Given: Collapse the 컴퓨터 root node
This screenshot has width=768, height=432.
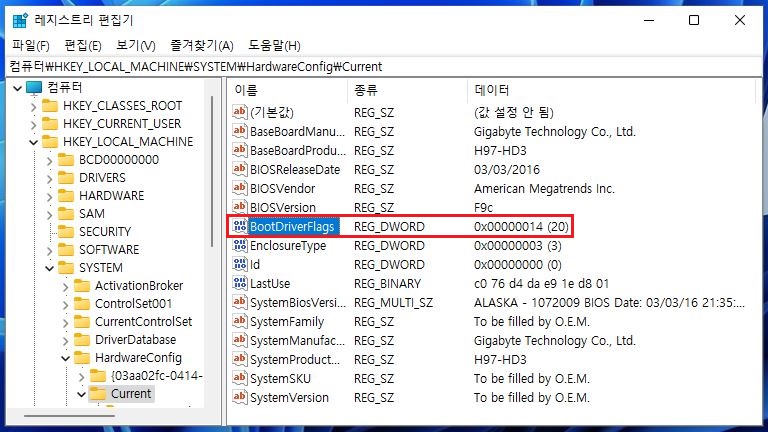Looking at the screenshot, I should click(18, 88).
